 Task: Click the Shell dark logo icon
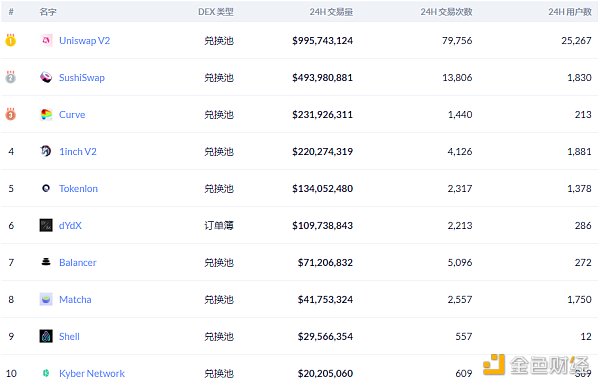coord(46,336)
